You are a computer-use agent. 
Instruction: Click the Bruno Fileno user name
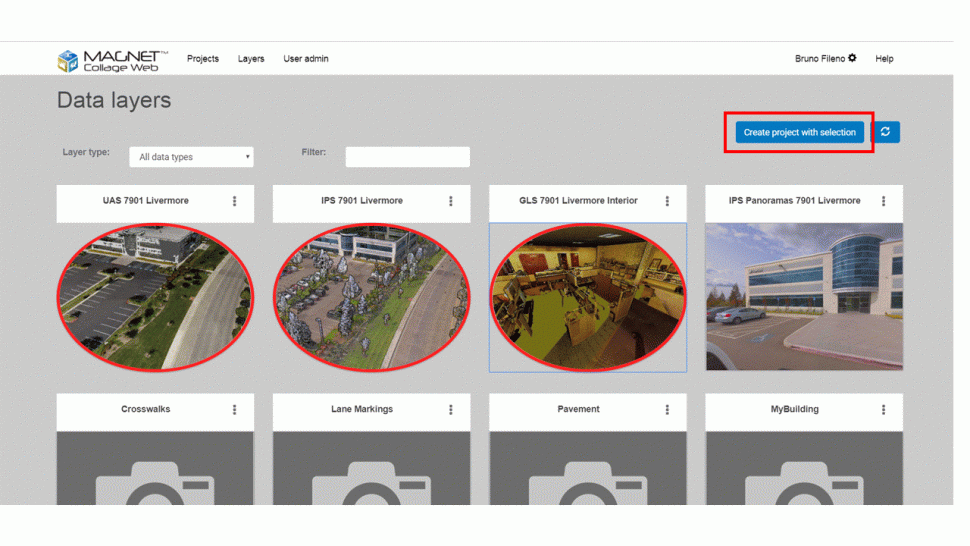tap(820, 59)
